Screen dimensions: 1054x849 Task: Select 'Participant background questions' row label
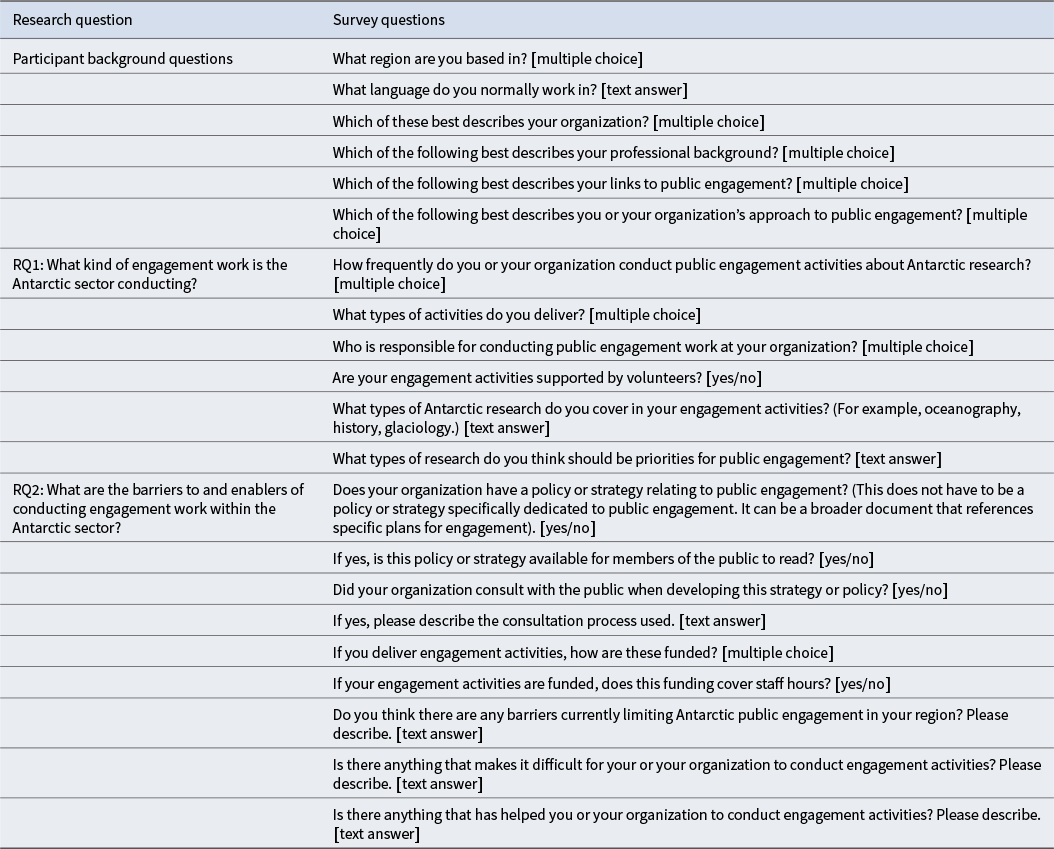[122, 58]
